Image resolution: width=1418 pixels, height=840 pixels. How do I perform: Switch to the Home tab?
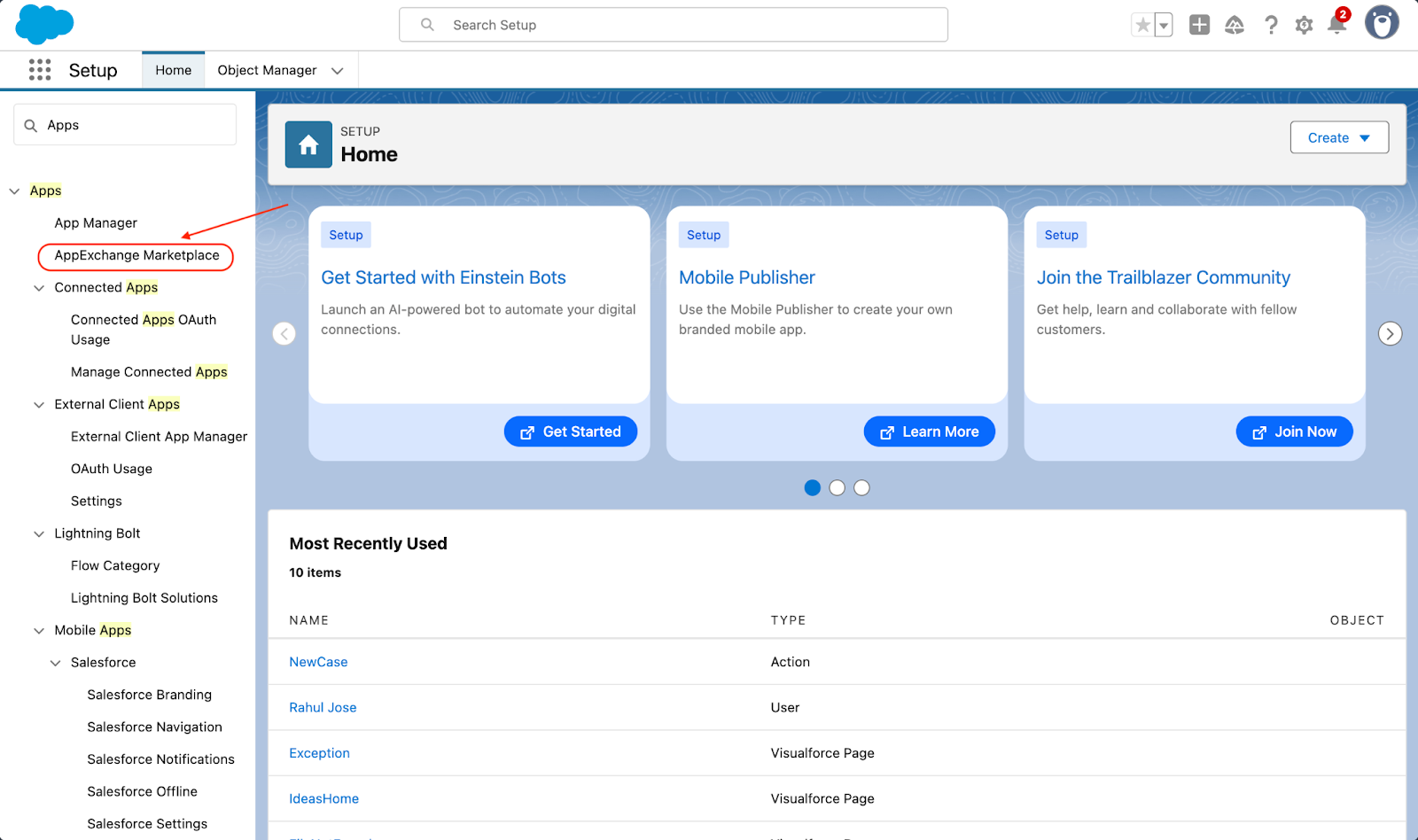(173, 70)
